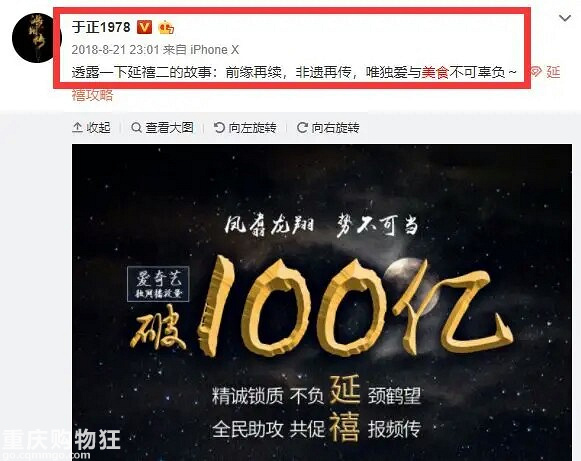Open 查看大图 to view the large image
Screen dimensions: 581x461
[x=162, y=128]
